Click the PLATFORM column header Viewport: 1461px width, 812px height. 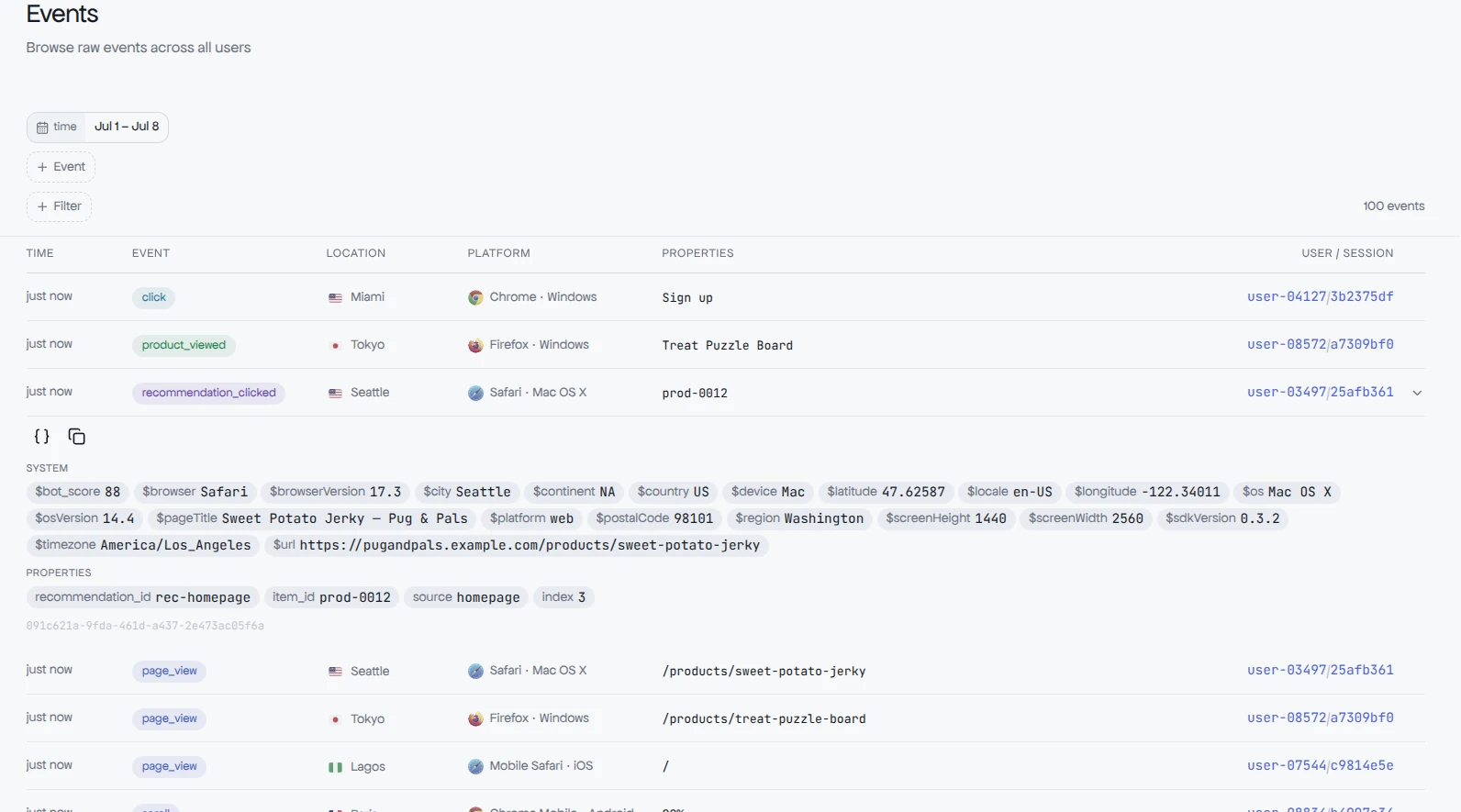point(498,253)
